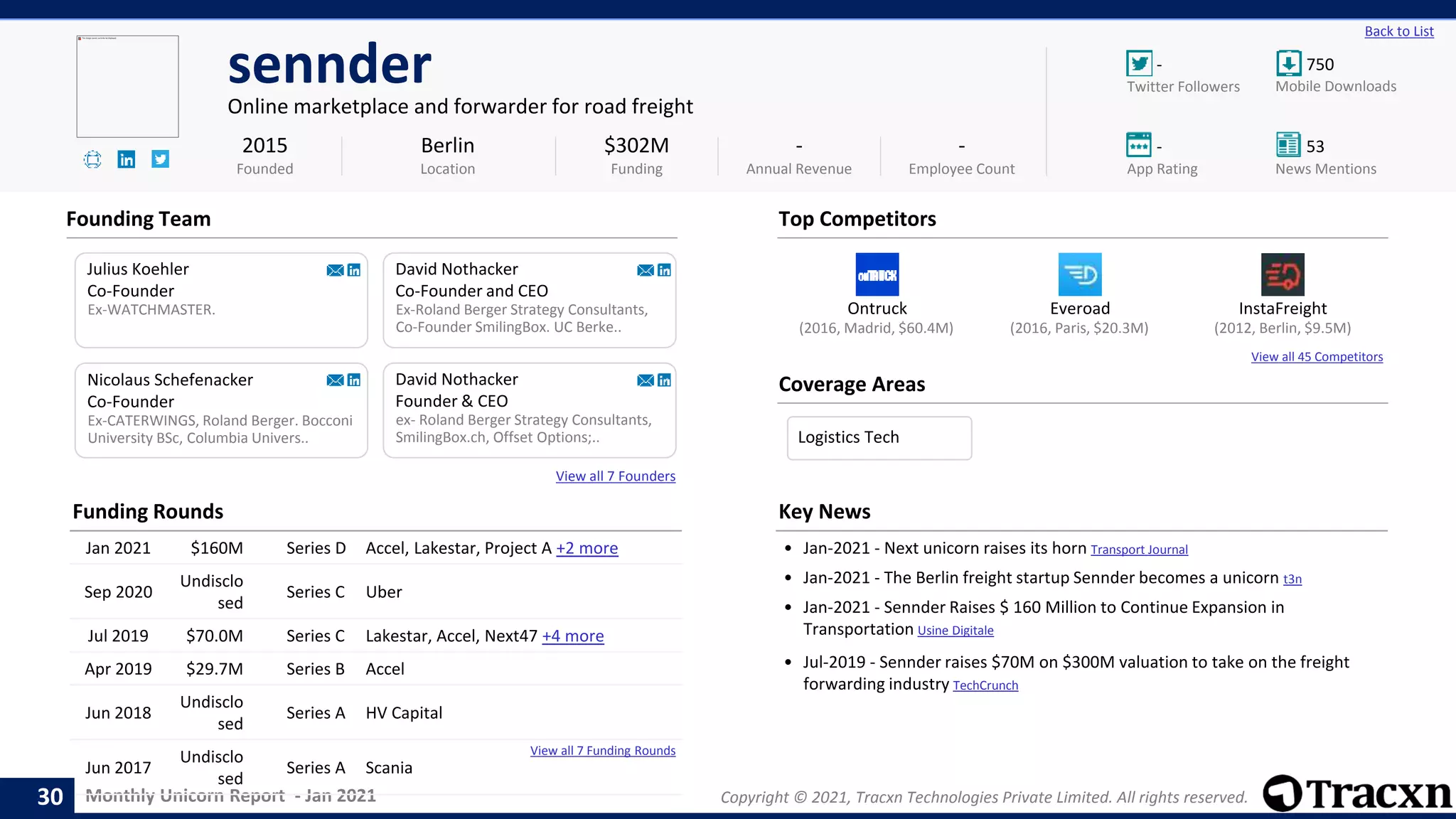Select the 2015 Founded value

[x=264, y=146]
